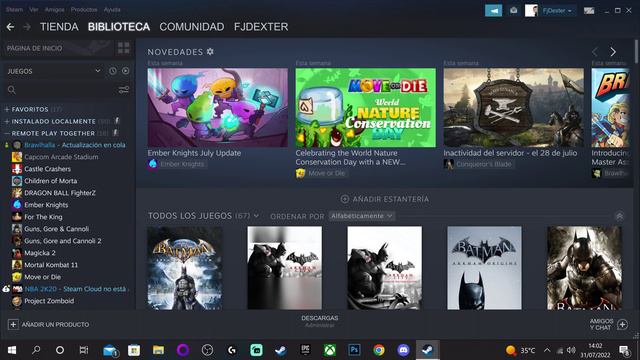640x360 pixels.
Task: Select Children of Morta in list
Action: click(x=51, y=181)
